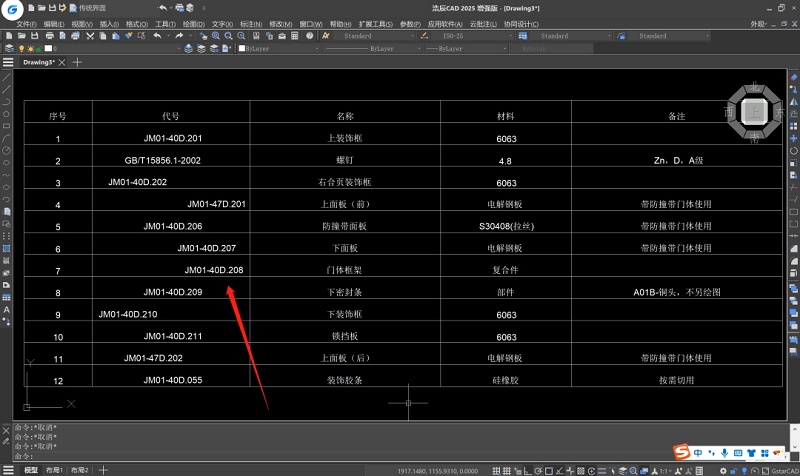Click the Cut scissors icon
Viewport: 800px width, 476px height.
coord(90,36)
